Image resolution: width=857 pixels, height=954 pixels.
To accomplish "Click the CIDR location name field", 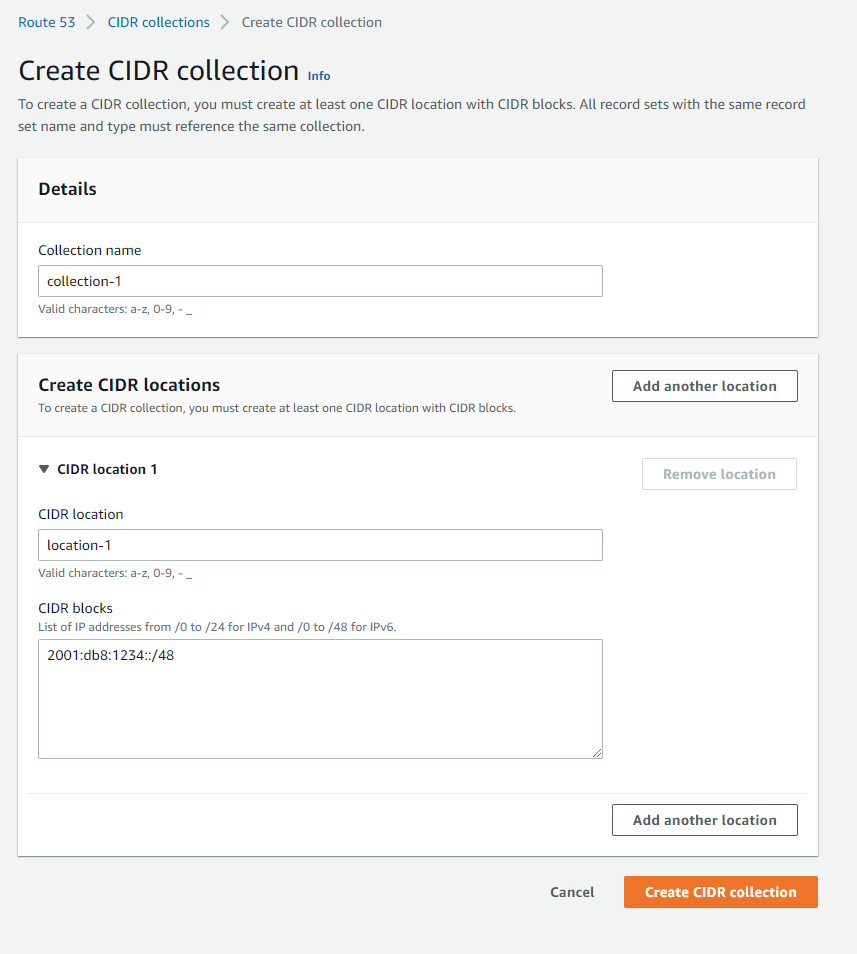I will coord(320,545).
